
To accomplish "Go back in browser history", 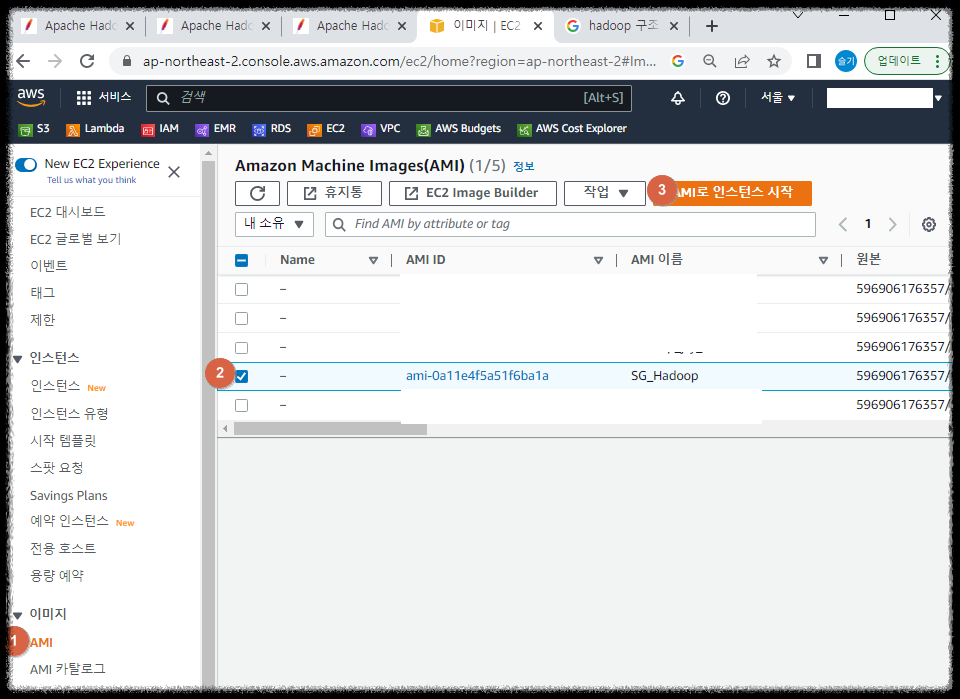I will coord(23,61).
